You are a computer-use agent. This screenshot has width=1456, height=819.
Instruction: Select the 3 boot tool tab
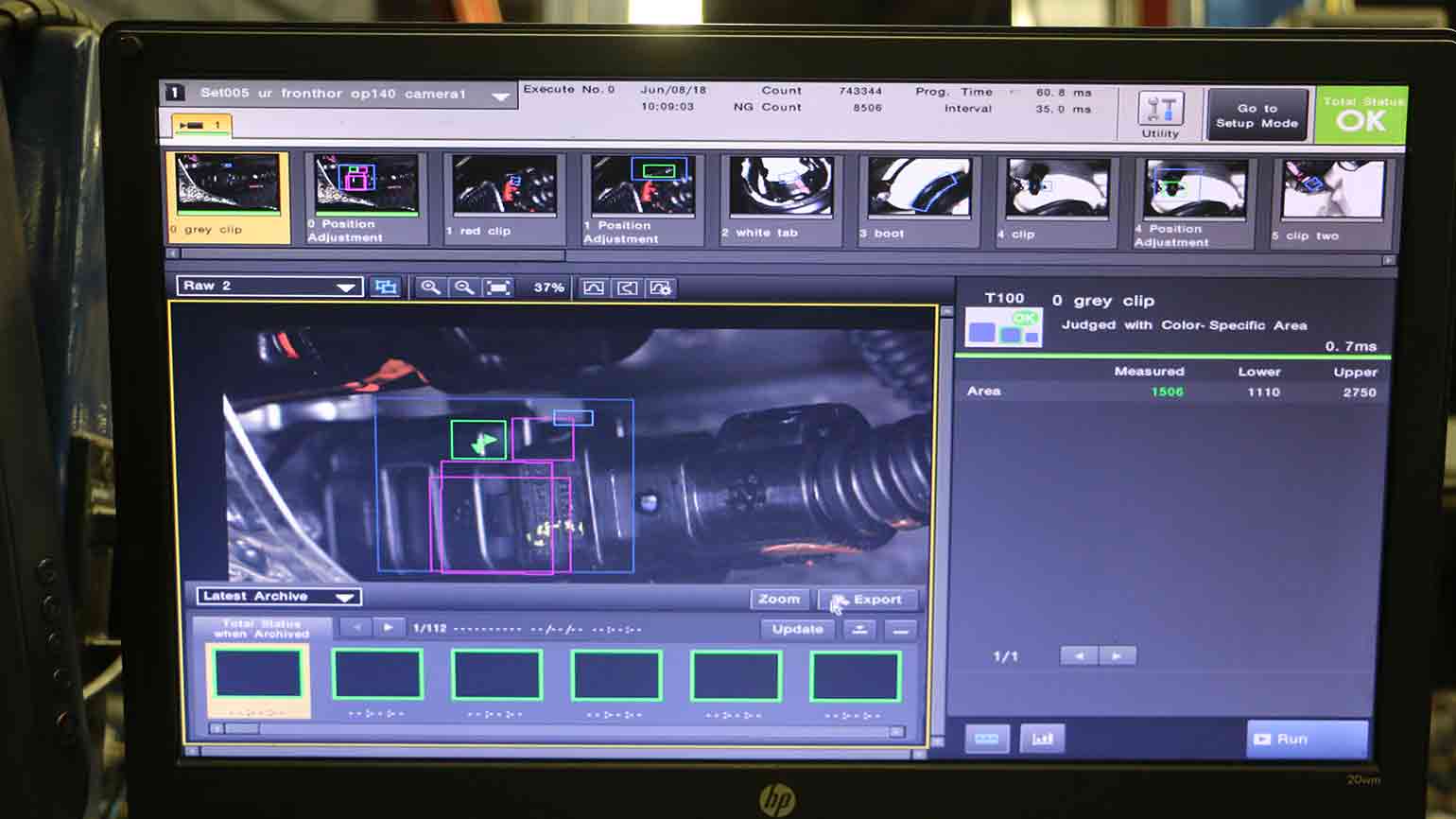(916, 194)
